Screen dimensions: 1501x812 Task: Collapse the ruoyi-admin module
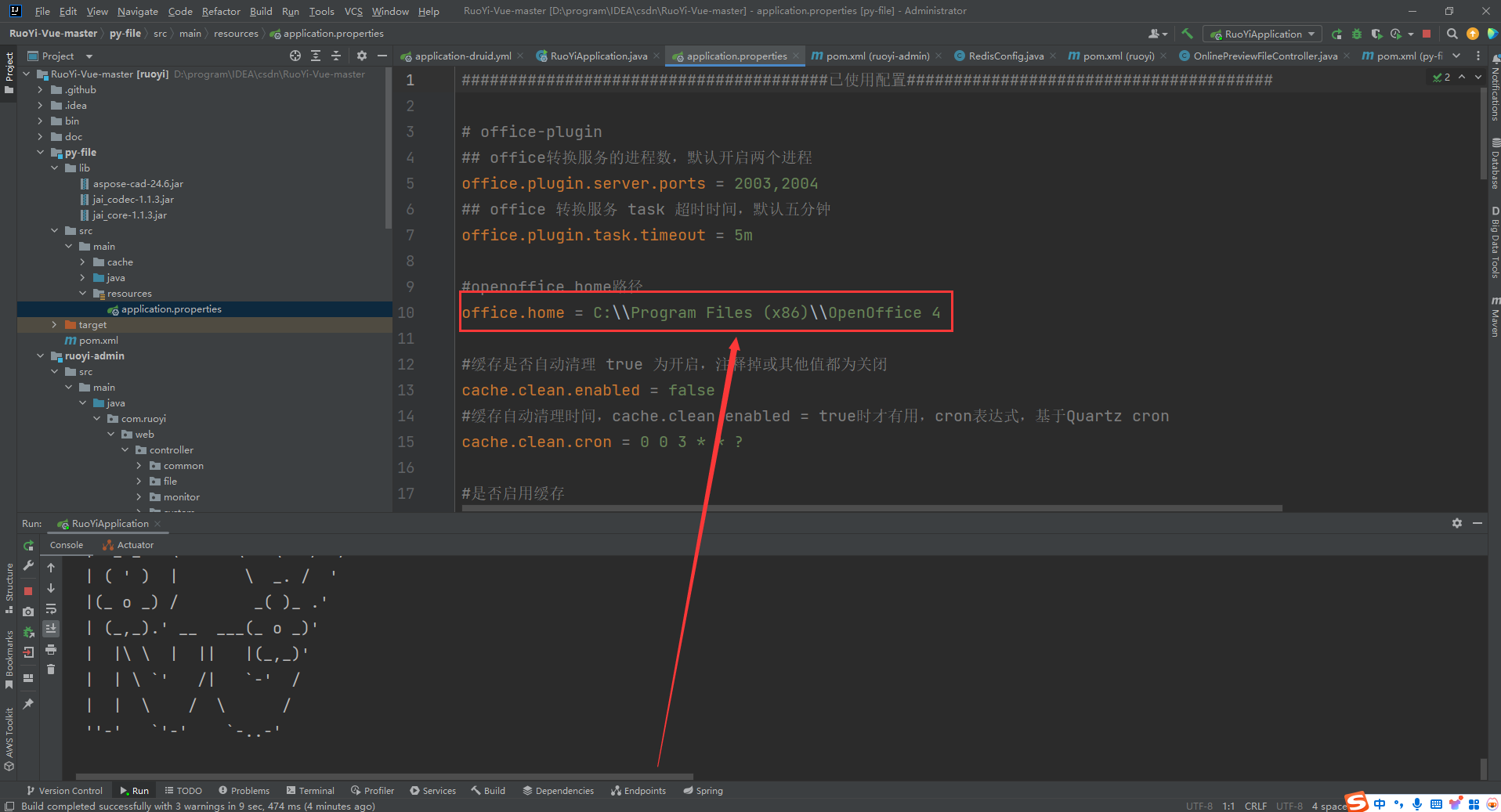(40, 356)
